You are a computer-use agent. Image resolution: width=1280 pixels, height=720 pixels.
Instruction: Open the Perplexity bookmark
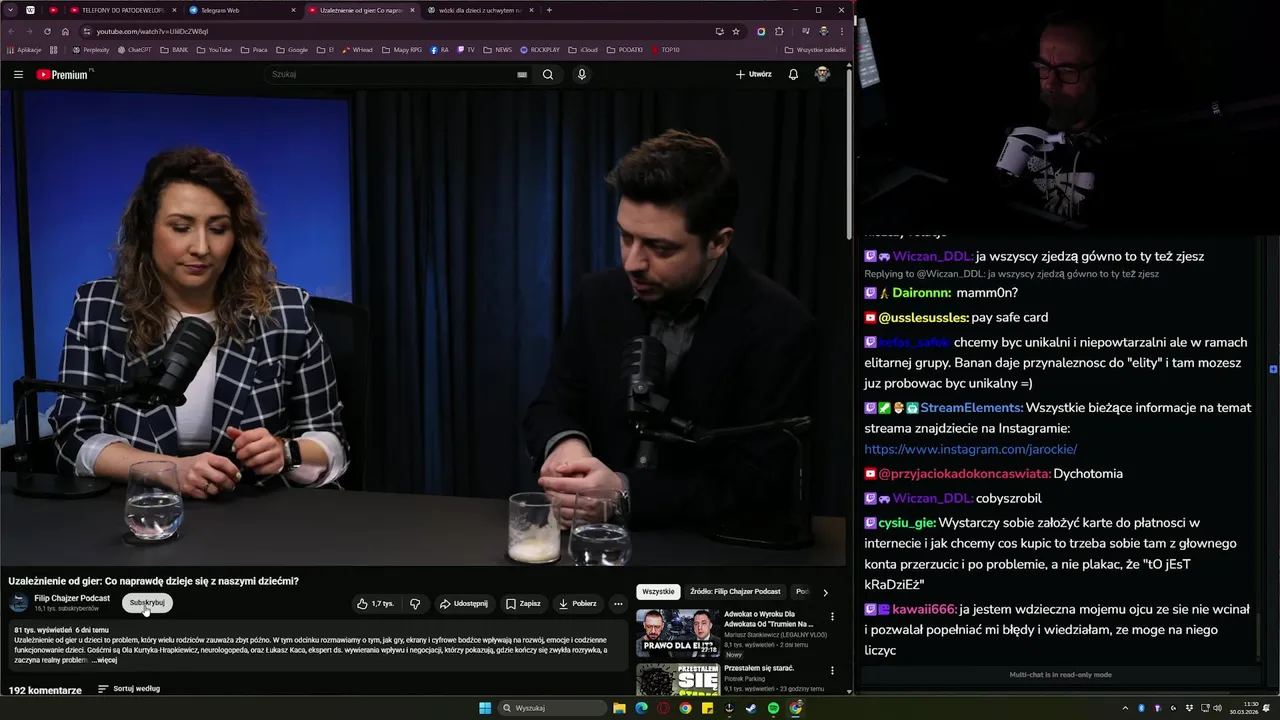91,49
